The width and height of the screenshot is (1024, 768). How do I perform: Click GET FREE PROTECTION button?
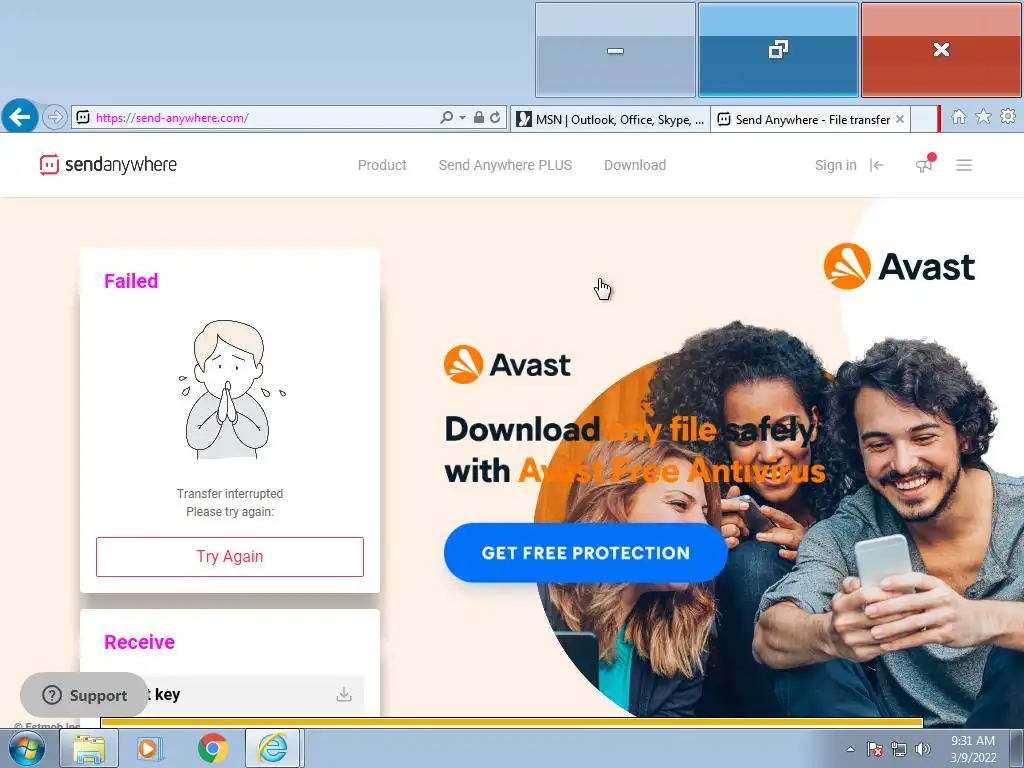pos(585,552)
